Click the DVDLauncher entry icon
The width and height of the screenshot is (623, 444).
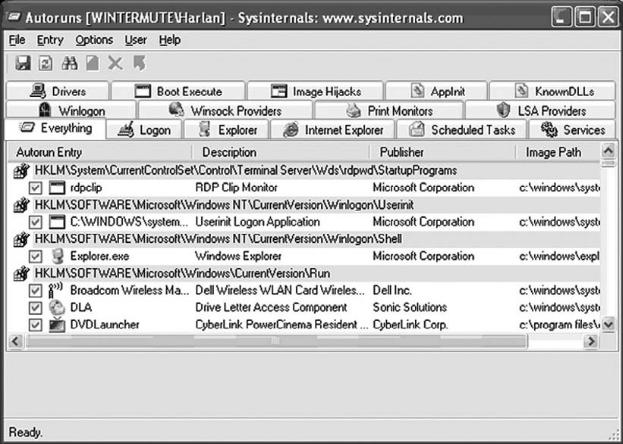click(57, 325)
